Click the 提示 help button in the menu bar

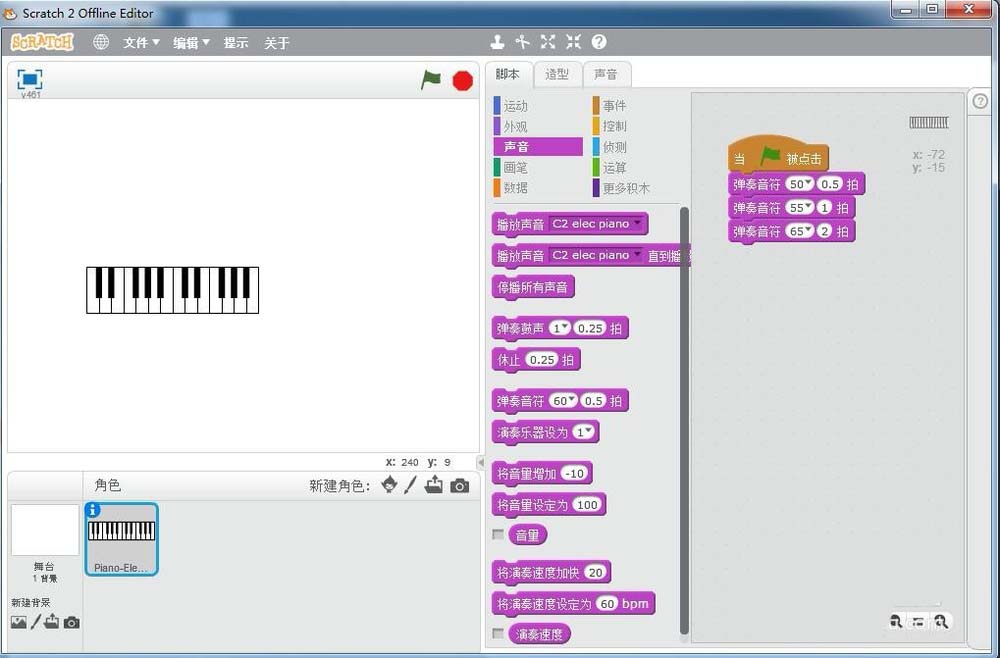click(236, 42)
